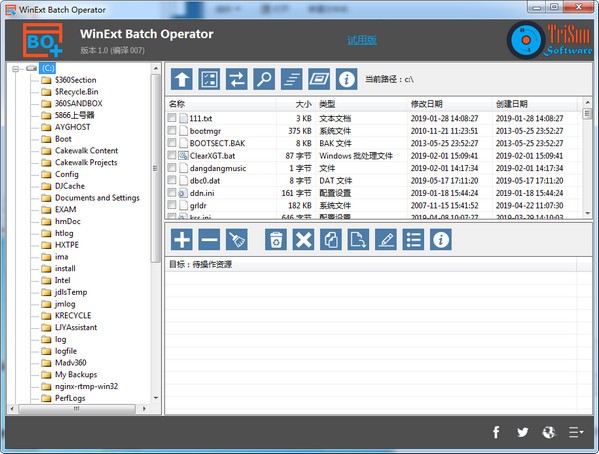Image resolution: width=599 pixels, height=454 pixels.
Task: Open the info icon beside current path
Action: click(x=346, y=79)
